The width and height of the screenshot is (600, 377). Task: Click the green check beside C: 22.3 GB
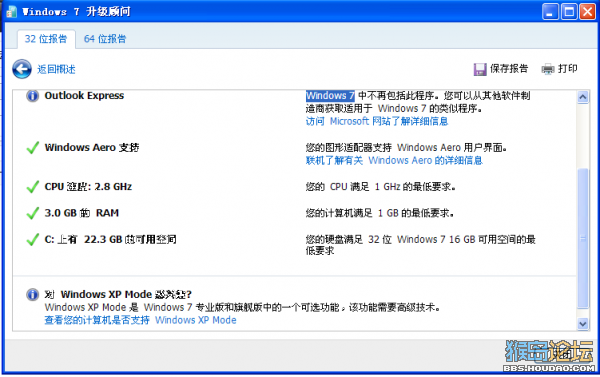[x=33, y=240]
